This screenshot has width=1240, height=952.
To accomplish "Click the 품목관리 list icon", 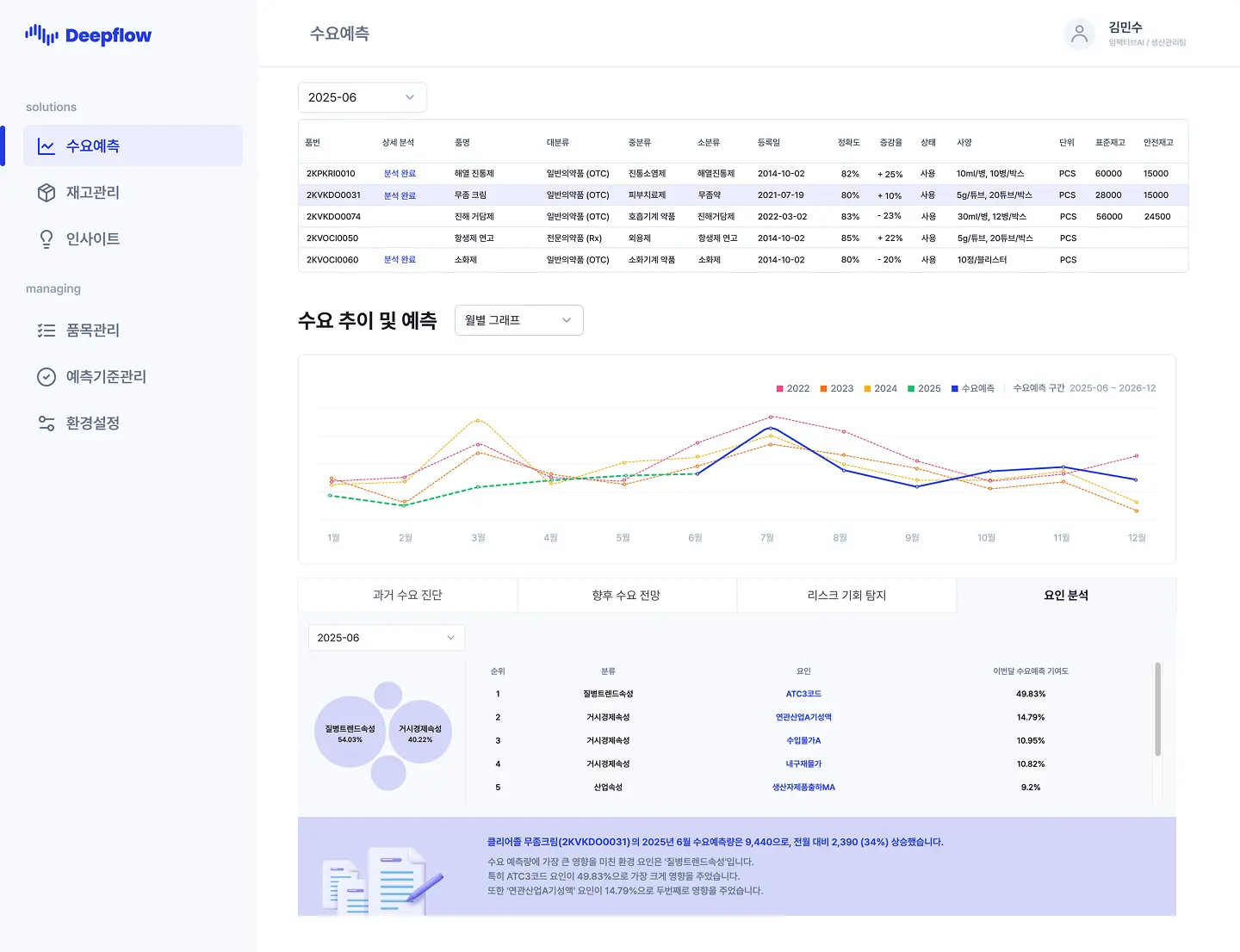I will point(46,331).
